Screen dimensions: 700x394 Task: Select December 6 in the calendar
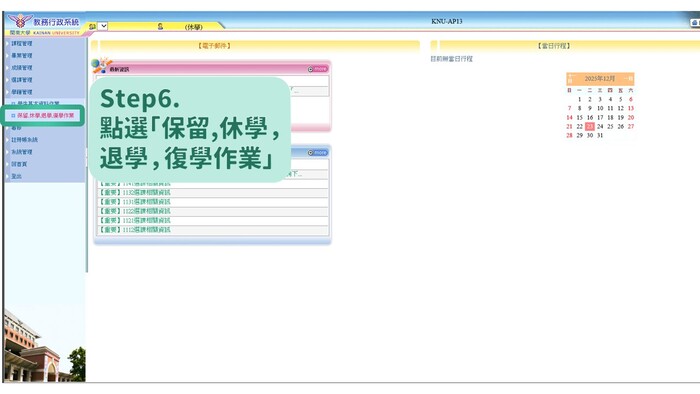[x=631, y=100]
